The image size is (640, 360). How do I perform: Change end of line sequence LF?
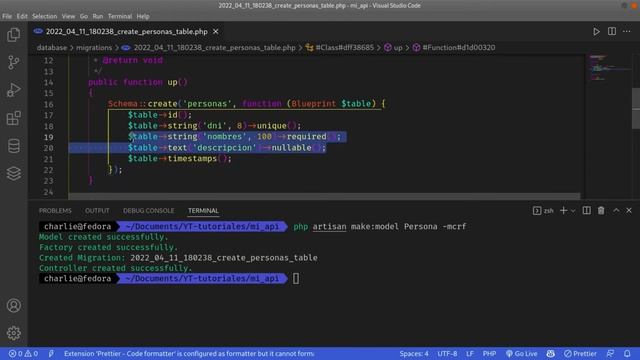pyautogui.click(x=470, y=353)
